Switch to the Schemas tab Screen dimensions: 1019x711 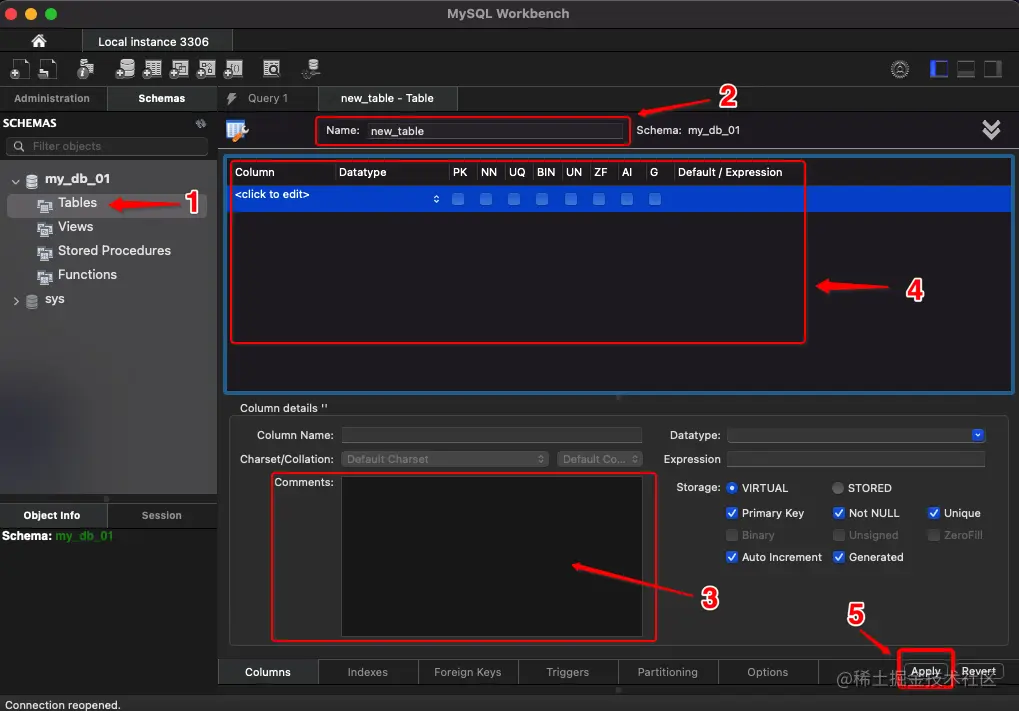[162, 98]
